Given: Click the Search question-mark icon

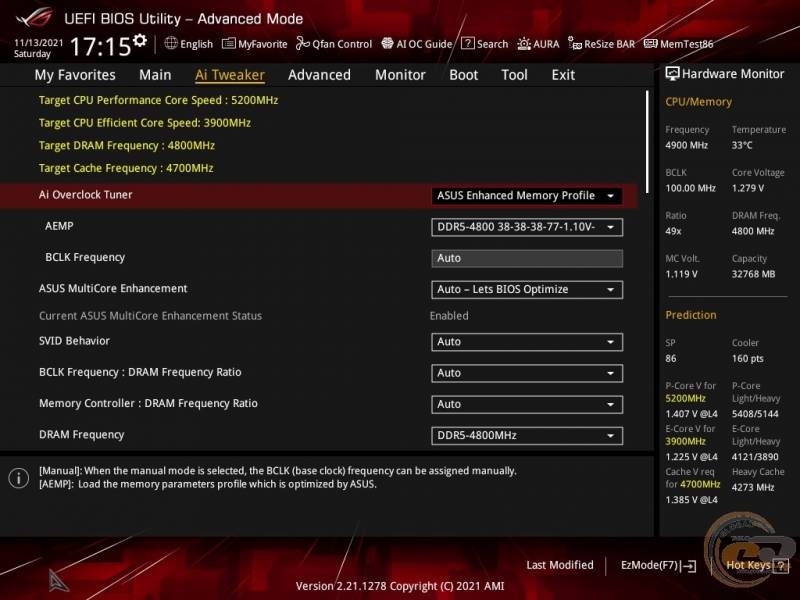Looking at the screenshot, I should [467, 43].
